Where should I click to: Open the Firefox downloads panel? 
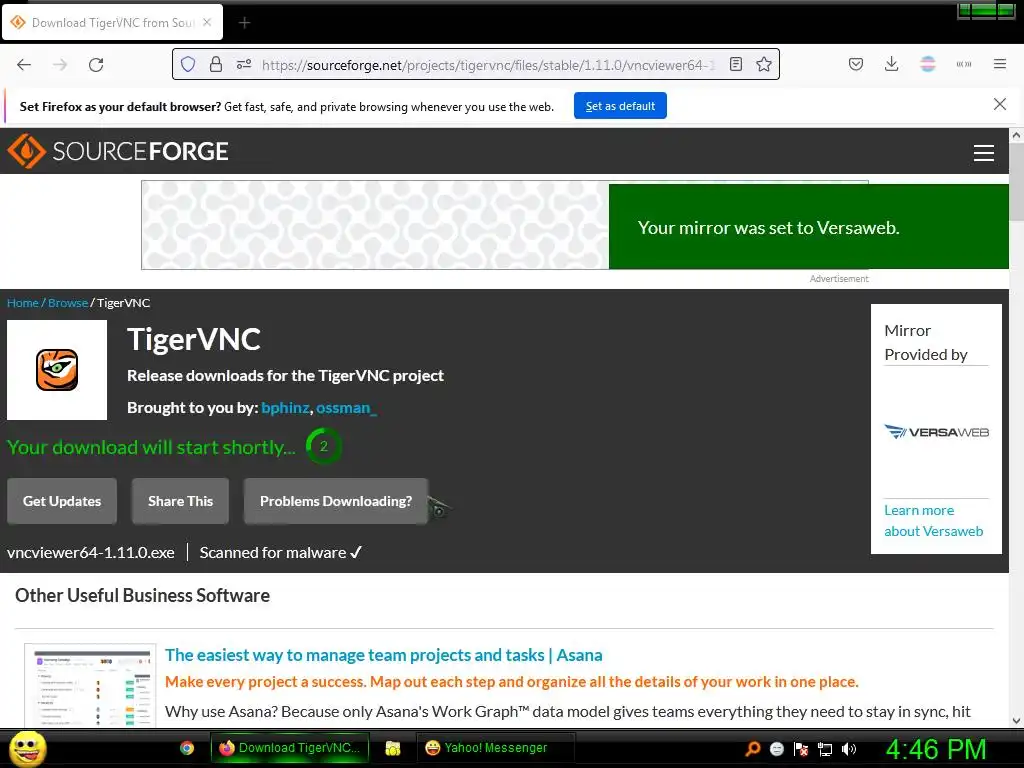[x=891, y=64]
